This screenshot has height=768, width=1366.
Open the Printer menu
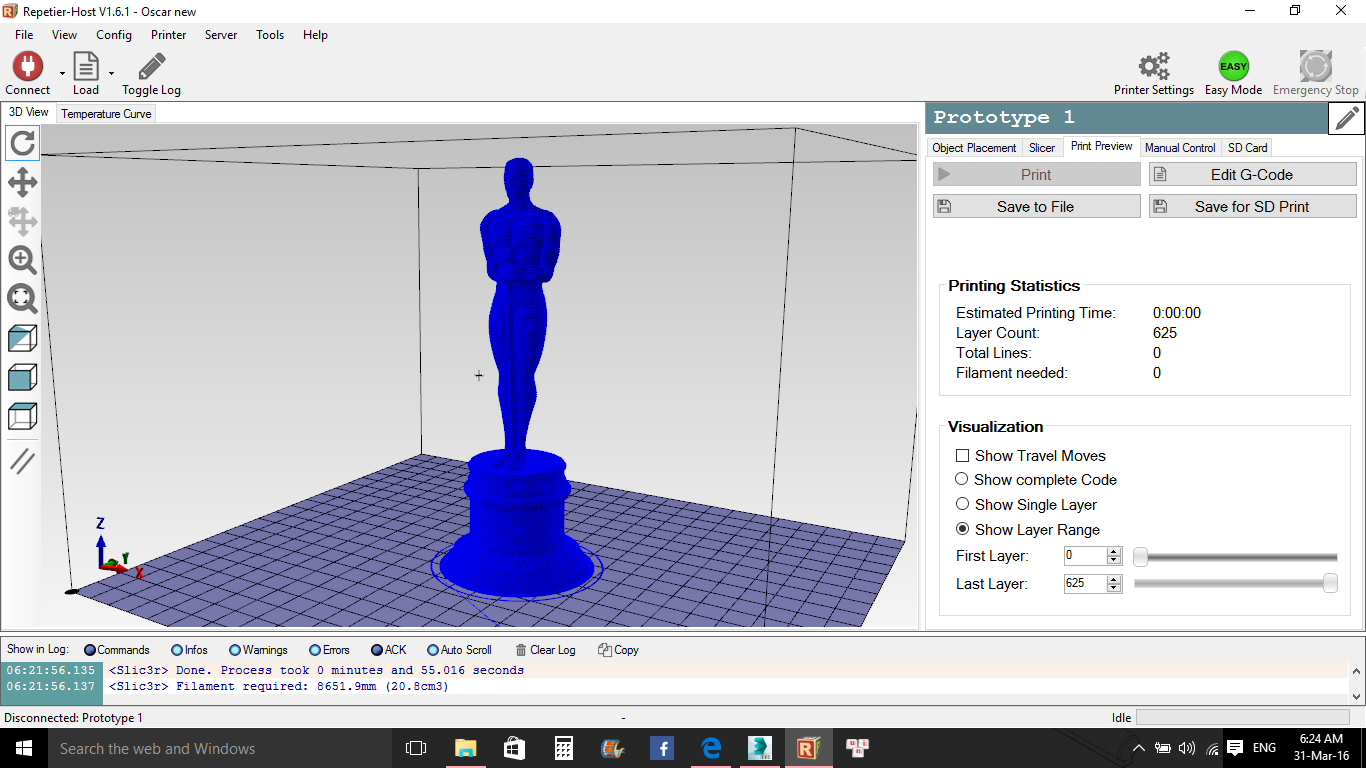[169, 35]
